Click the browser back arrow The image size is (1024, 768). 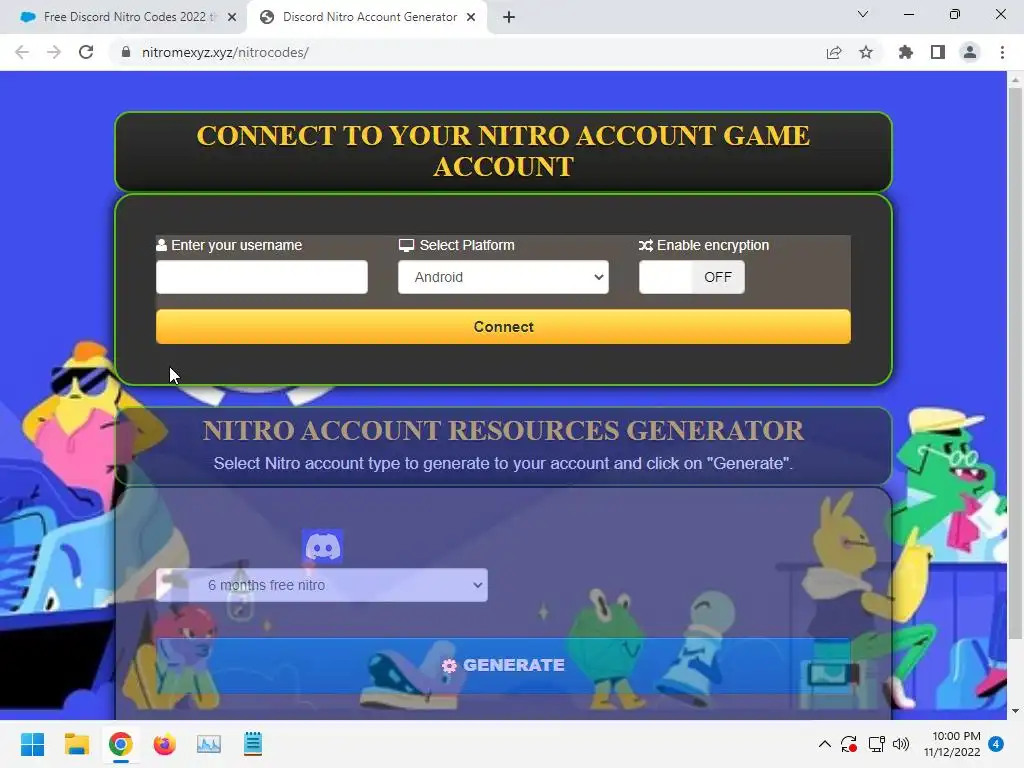pyautogui.click(x=22, y=52)
